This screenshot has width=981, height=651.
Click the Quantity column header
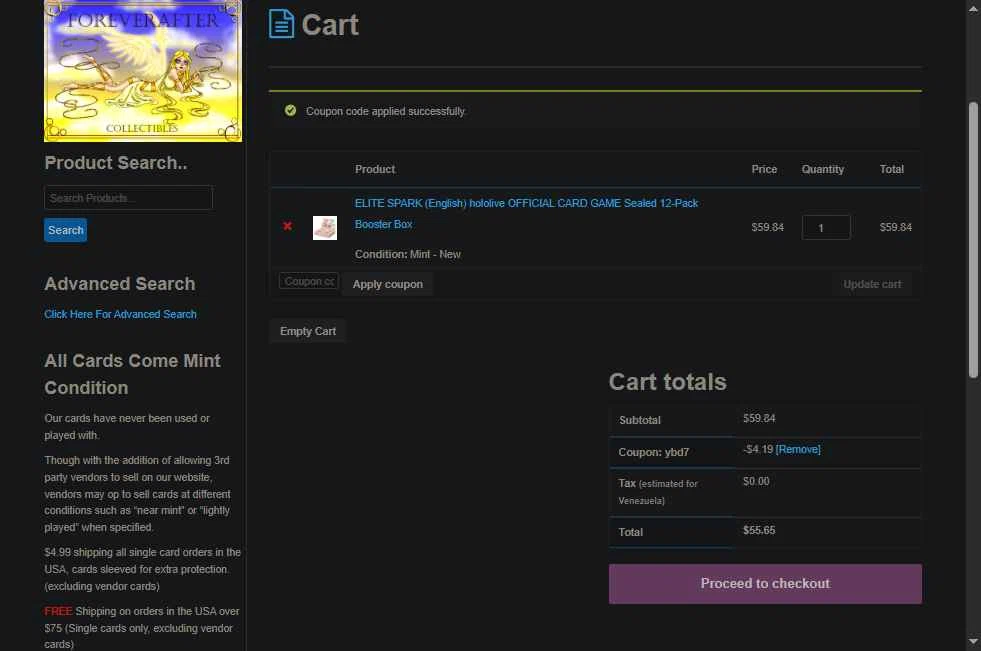coord(823,169)
